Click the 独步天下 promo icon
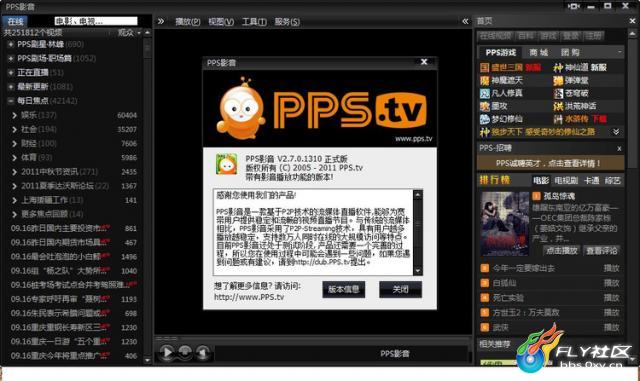 tap(484, 132)
